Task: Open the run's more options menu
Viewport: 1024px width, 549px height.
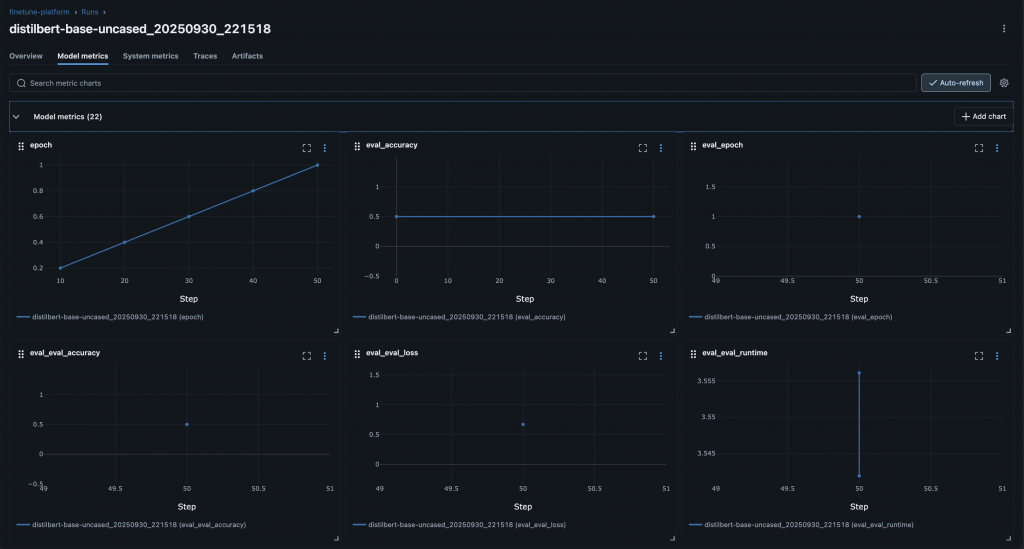Action: (x=1004, y=29)
